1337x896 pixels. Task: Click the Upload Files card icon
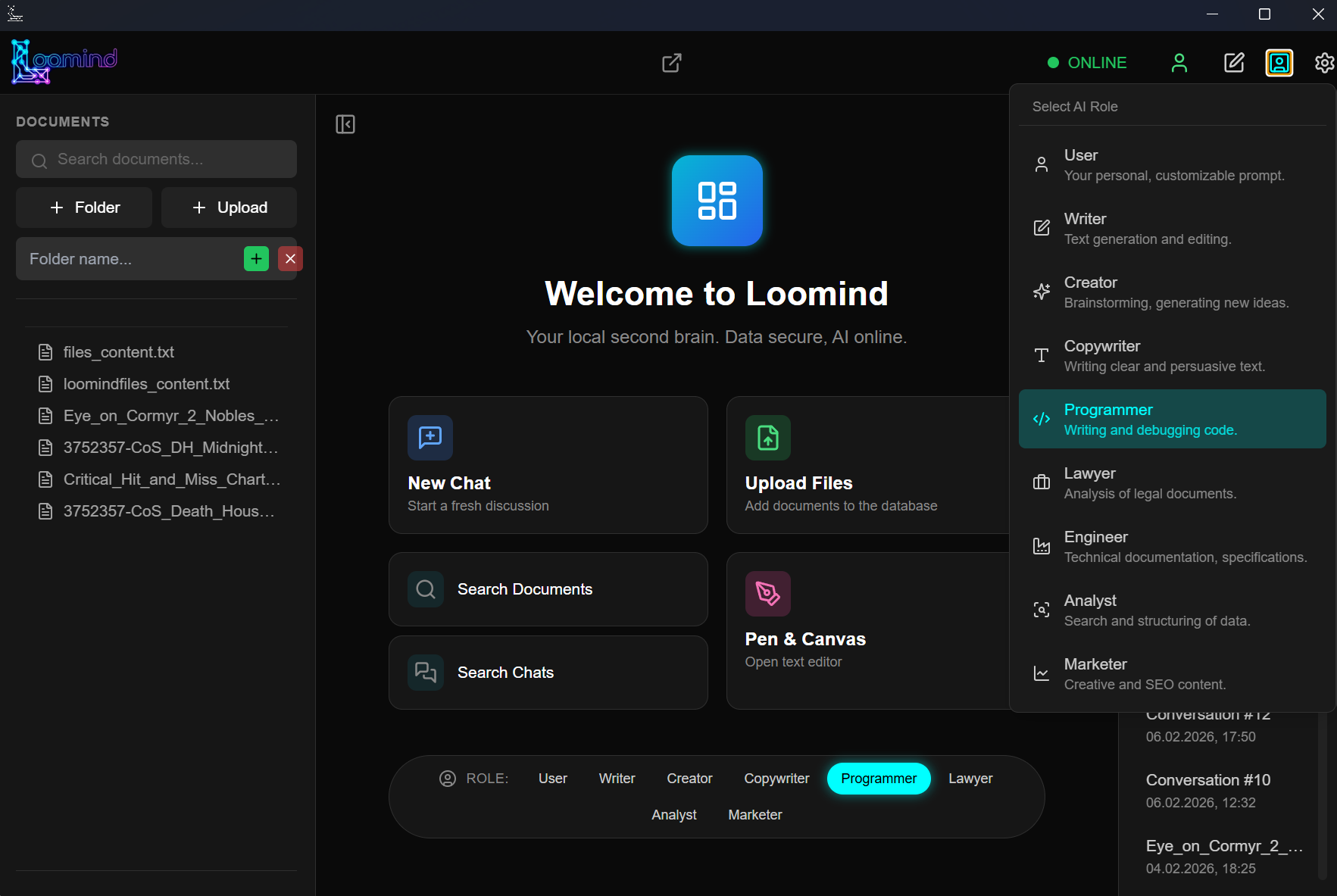point(768,438)
